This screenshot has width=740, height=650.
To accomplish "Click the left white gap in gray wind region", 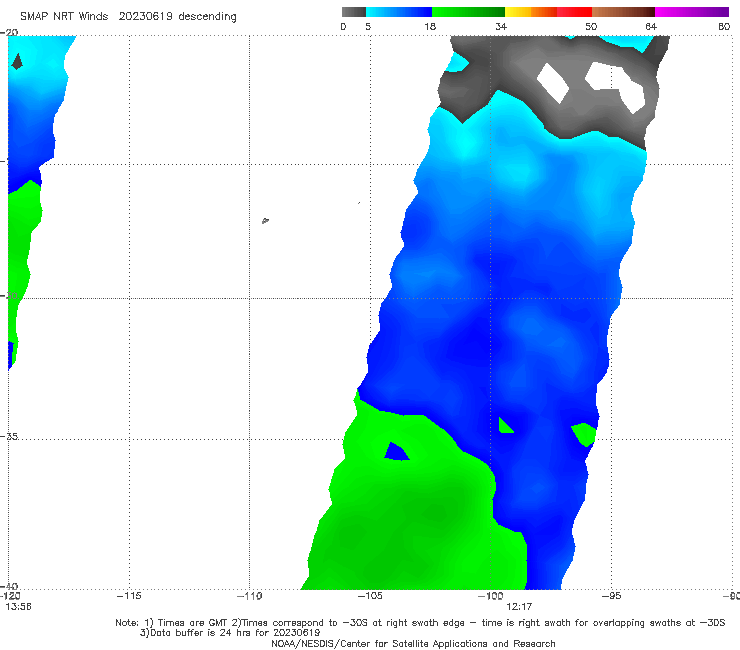I will tap(553, 83).
